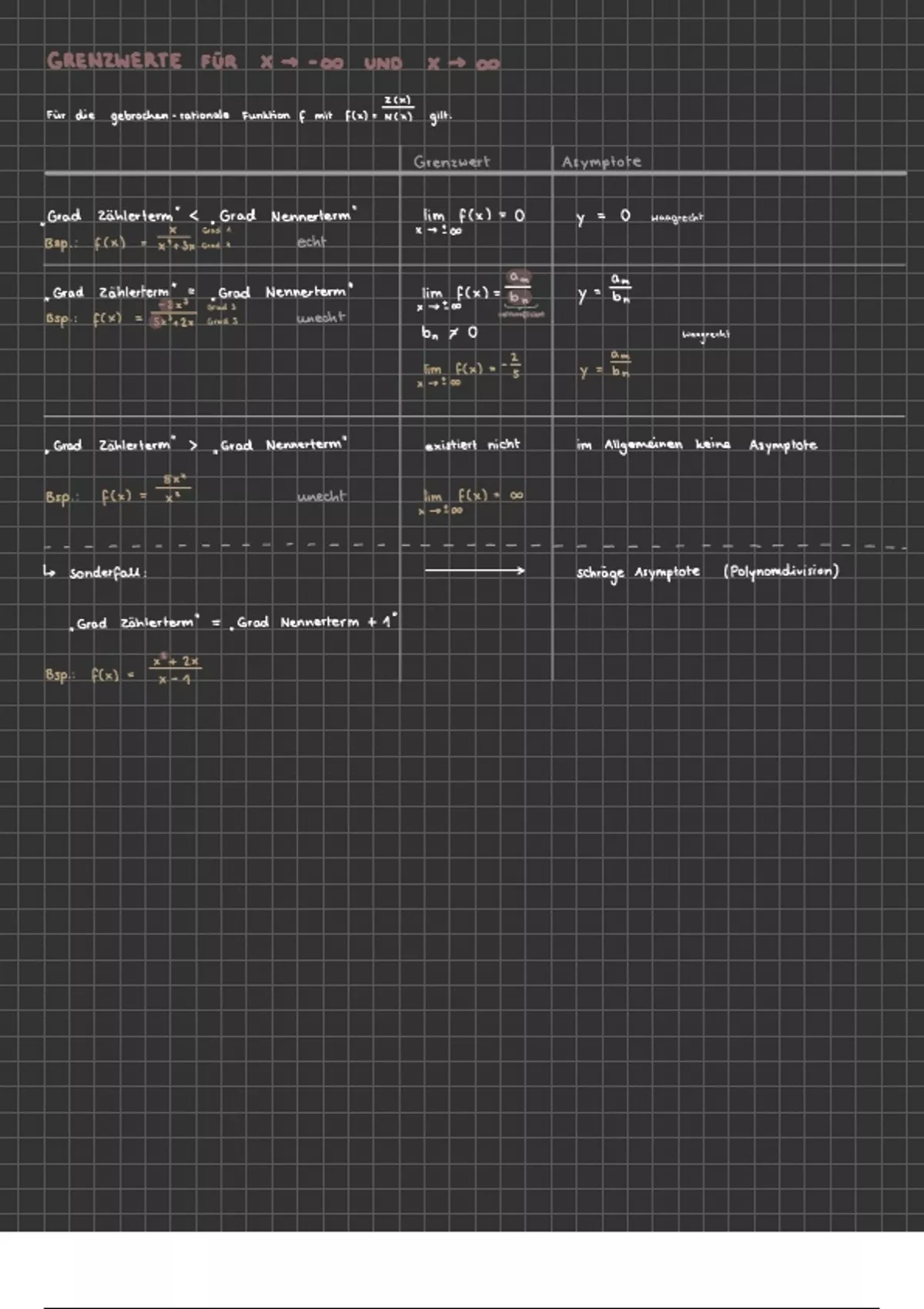924x1309 pixels.
Task: Click 'Grad Nennerterm + 1' text
Action: pyautogui.click(x=316, y=622)
